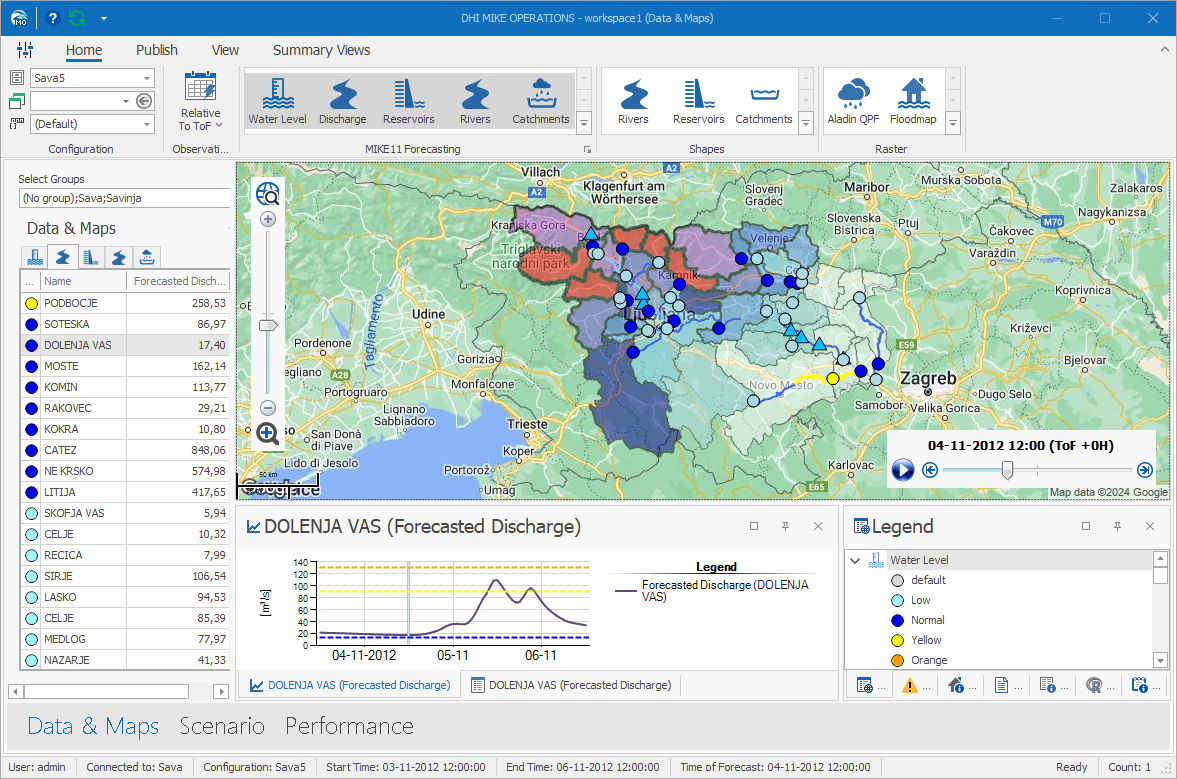Click the map magnifier zoom-in tool

click(267, 434)
